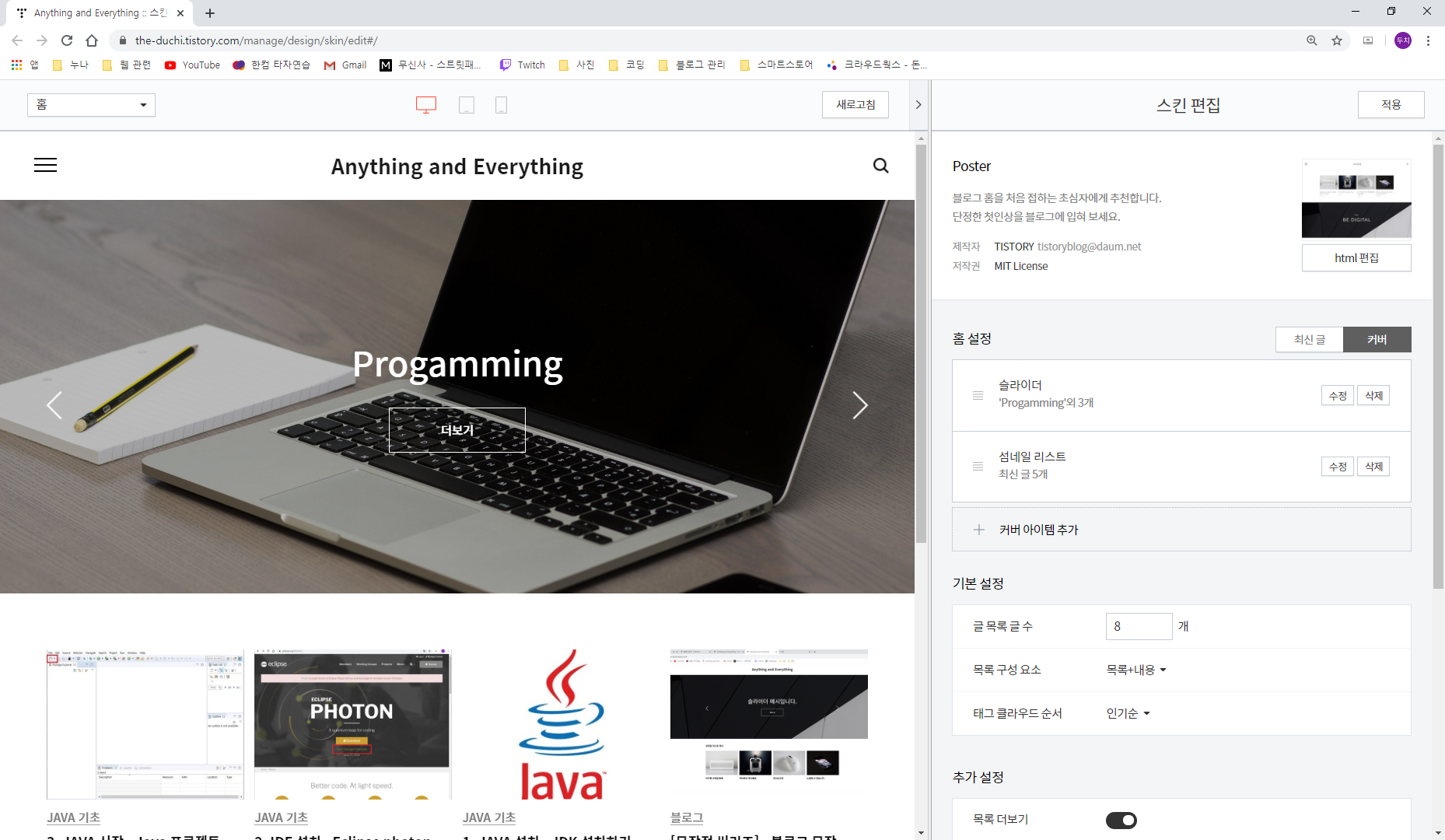Image resolution: width=1445 pixels, height=840 pixels.
Task: Open the Java logo post thumbnail
Action: 562,725
